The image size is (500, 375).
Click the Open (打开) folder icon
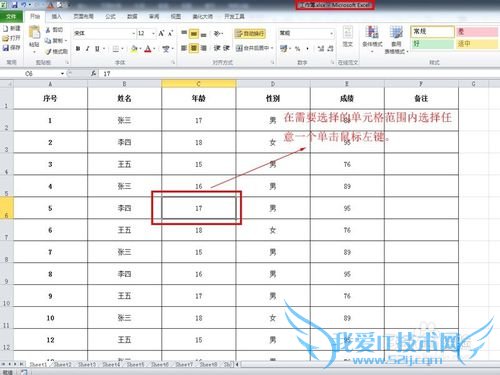coord(6,38)
